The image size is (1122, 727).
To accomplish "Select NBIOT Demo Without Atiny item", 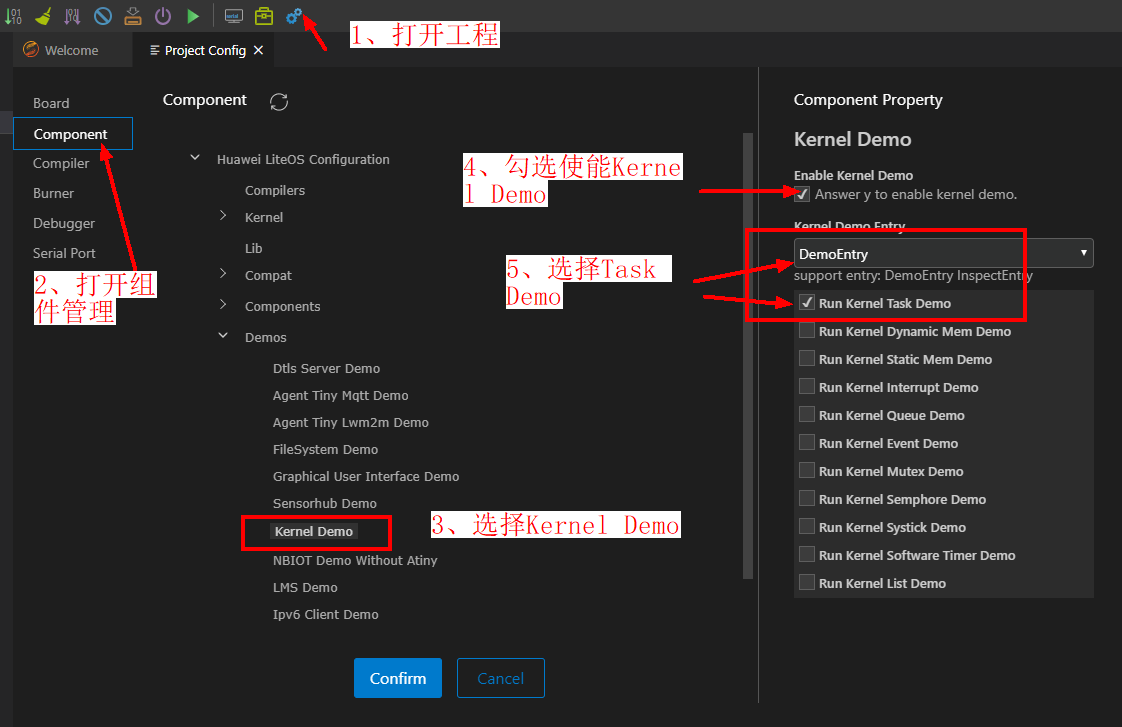I will coord(355,560).
